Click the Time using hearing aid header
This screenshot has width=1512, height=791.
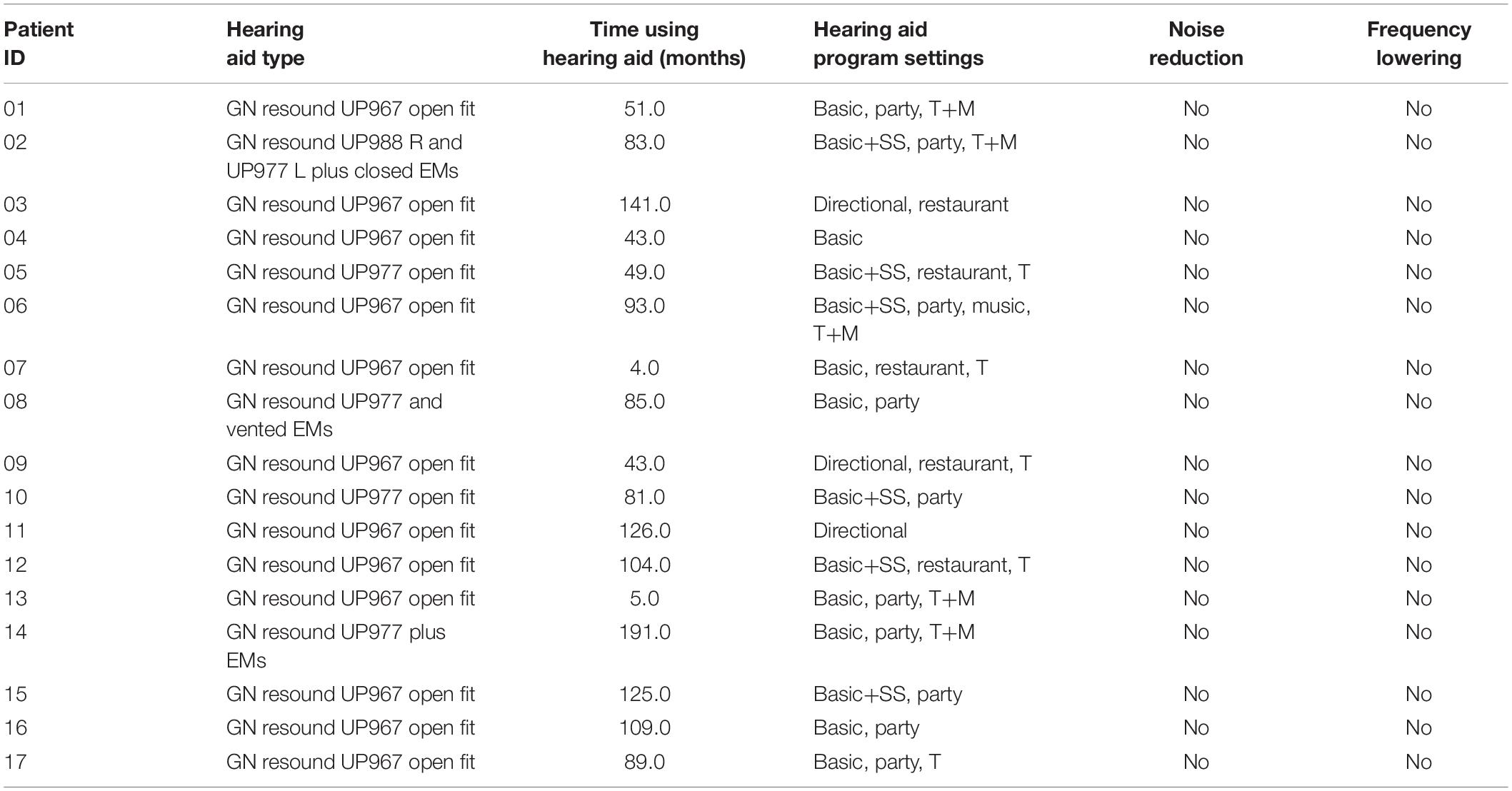pyautogui.click(x=644, y=44)
